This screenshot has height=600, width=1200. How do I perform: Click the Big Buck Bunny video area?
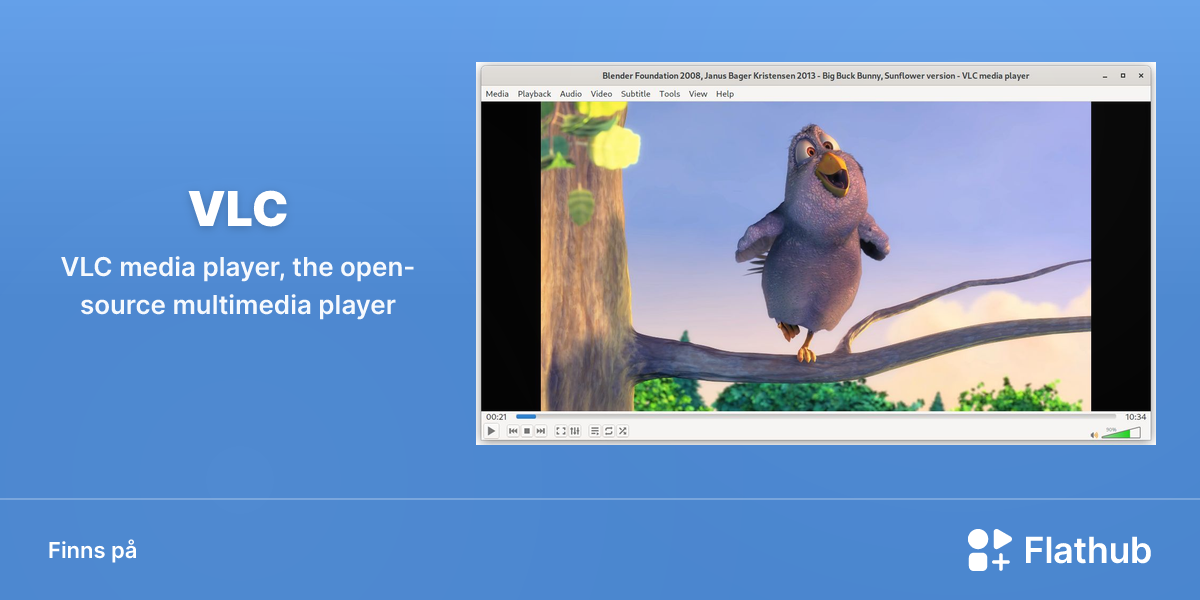[x=816, y=256]
